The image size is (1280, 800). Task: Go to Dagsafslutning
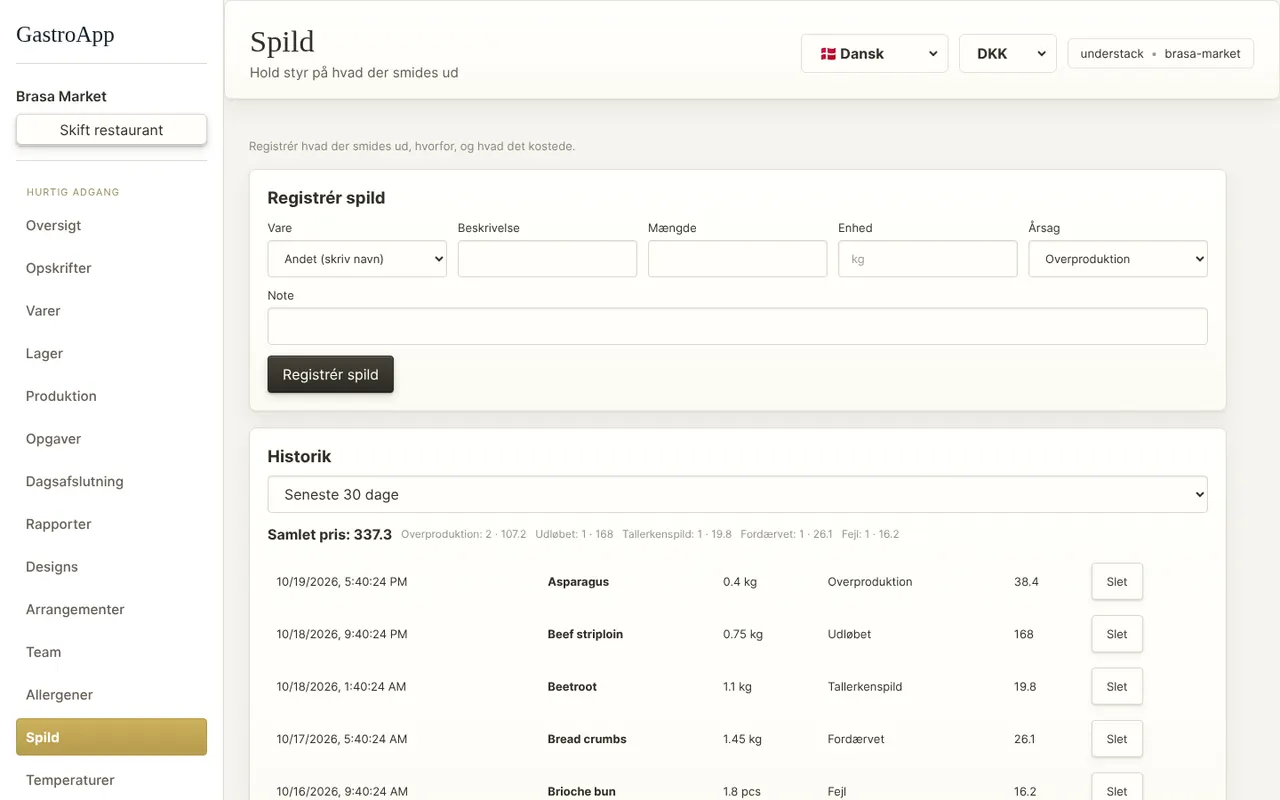111,482
